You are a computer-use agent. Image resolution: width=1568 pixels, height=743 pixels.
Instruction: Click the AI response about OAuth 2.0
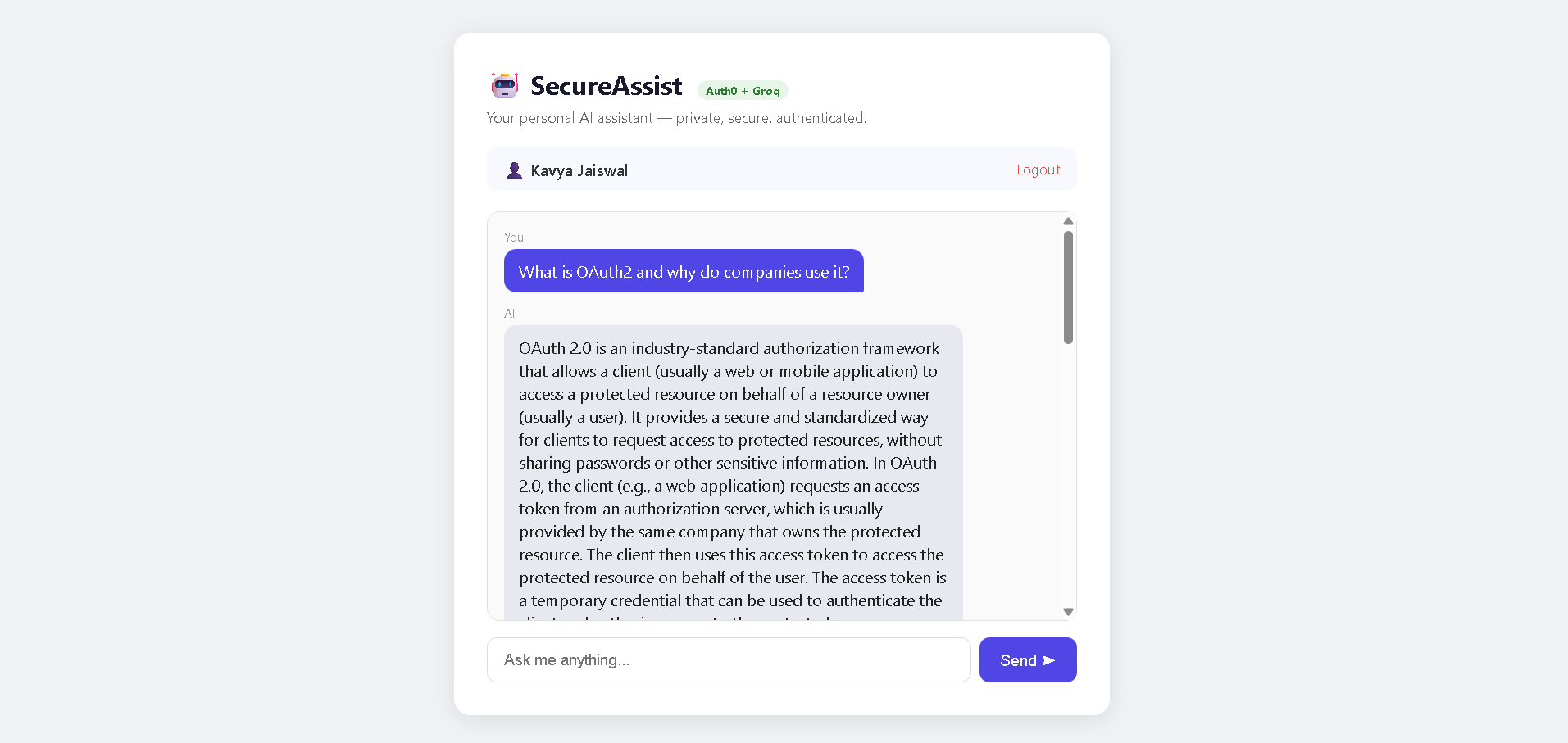[733, 473]
